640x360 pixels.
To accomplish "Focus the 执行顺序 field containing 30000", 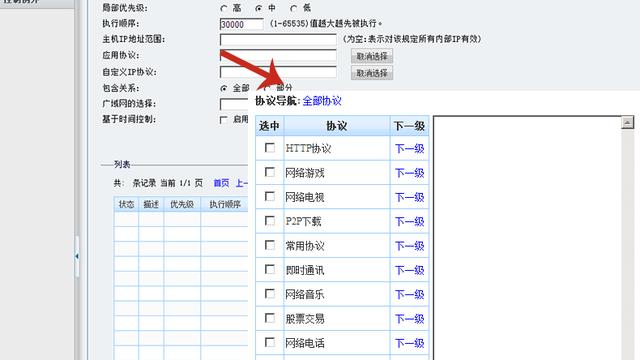I will [242, 24].
